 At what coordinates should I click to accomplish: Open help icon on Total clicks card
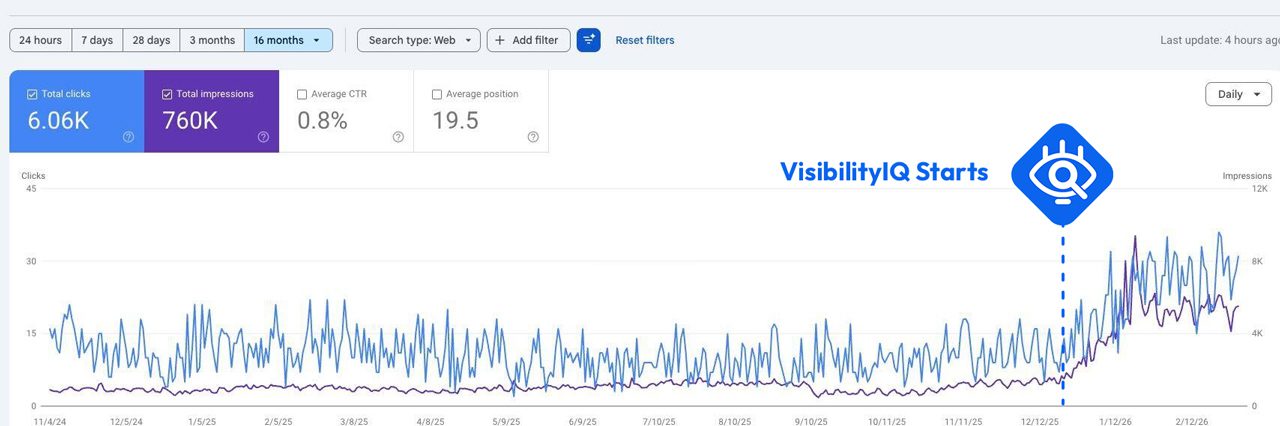(128, 137)
